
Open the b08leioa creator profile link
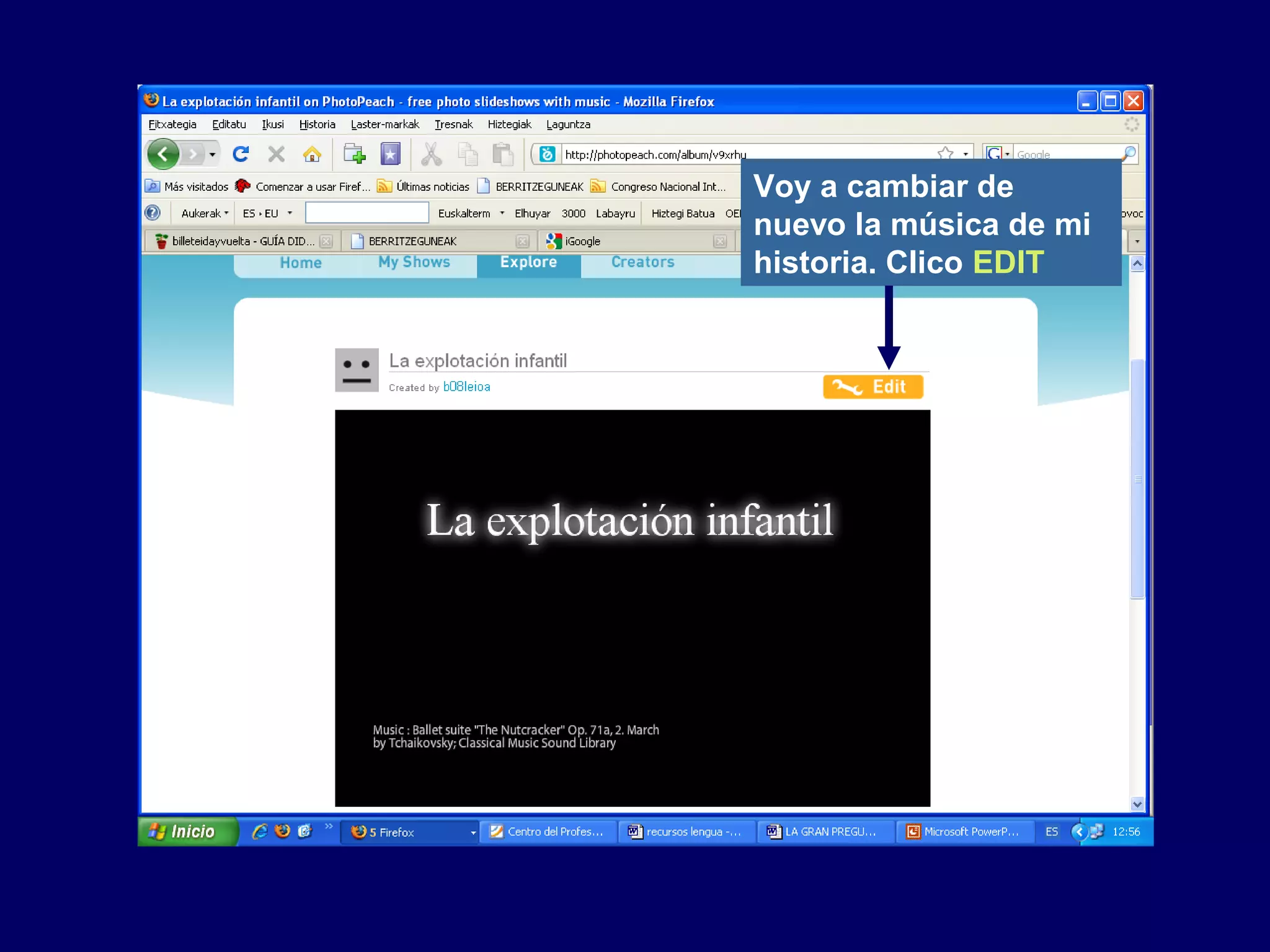466,387
